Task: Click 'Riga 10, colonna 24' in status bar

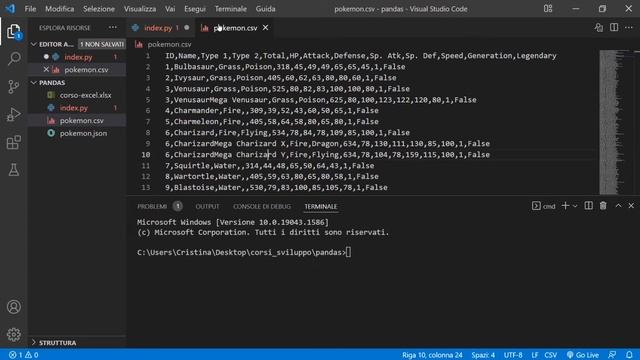Action: 432,355
